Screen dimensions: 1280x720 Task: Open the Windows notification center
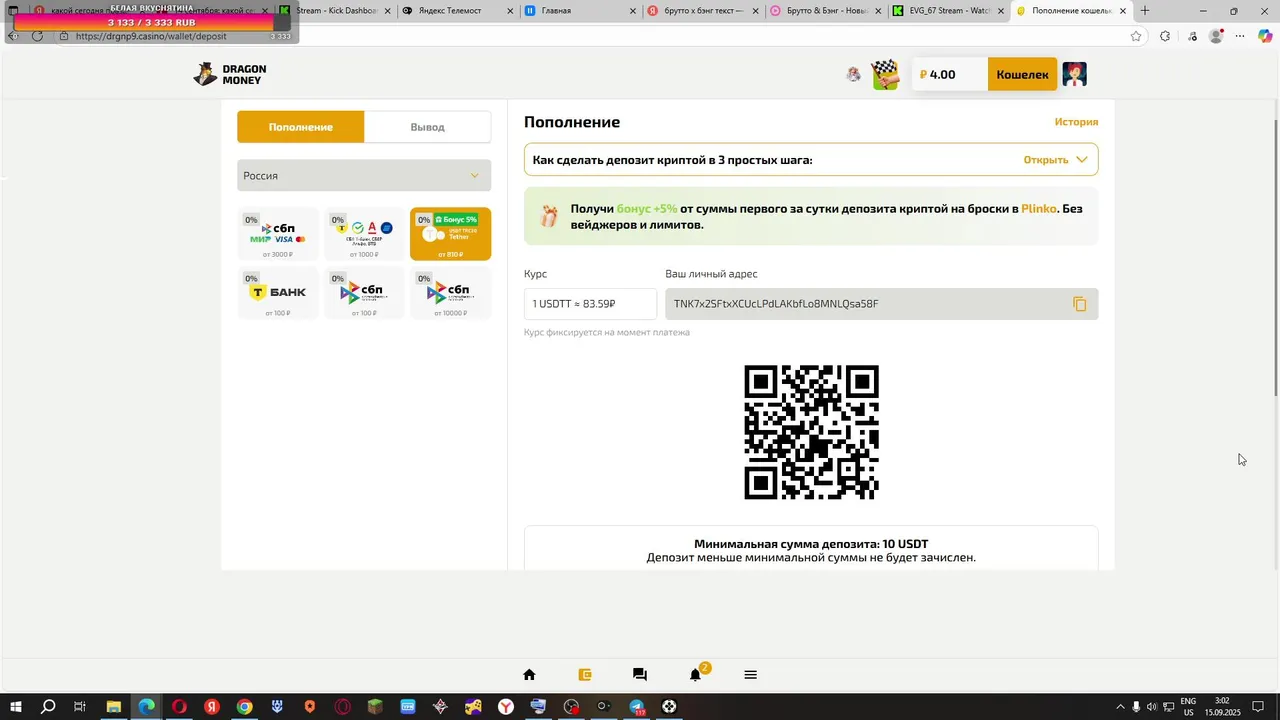(x=1258, y=707)
